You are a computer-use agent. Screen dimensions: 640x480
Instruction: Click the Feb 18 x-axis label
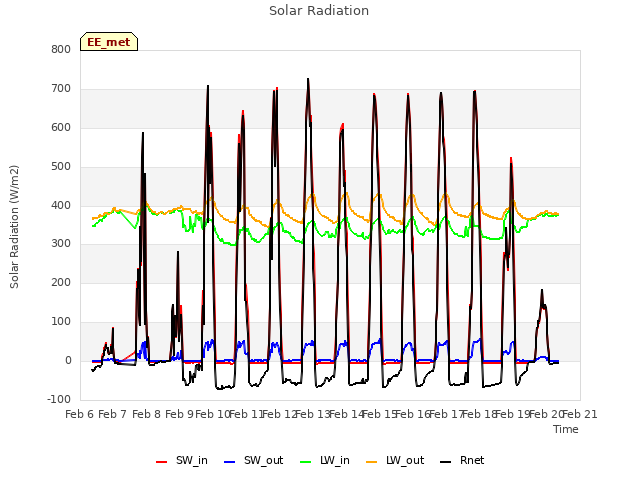point(479,415)
